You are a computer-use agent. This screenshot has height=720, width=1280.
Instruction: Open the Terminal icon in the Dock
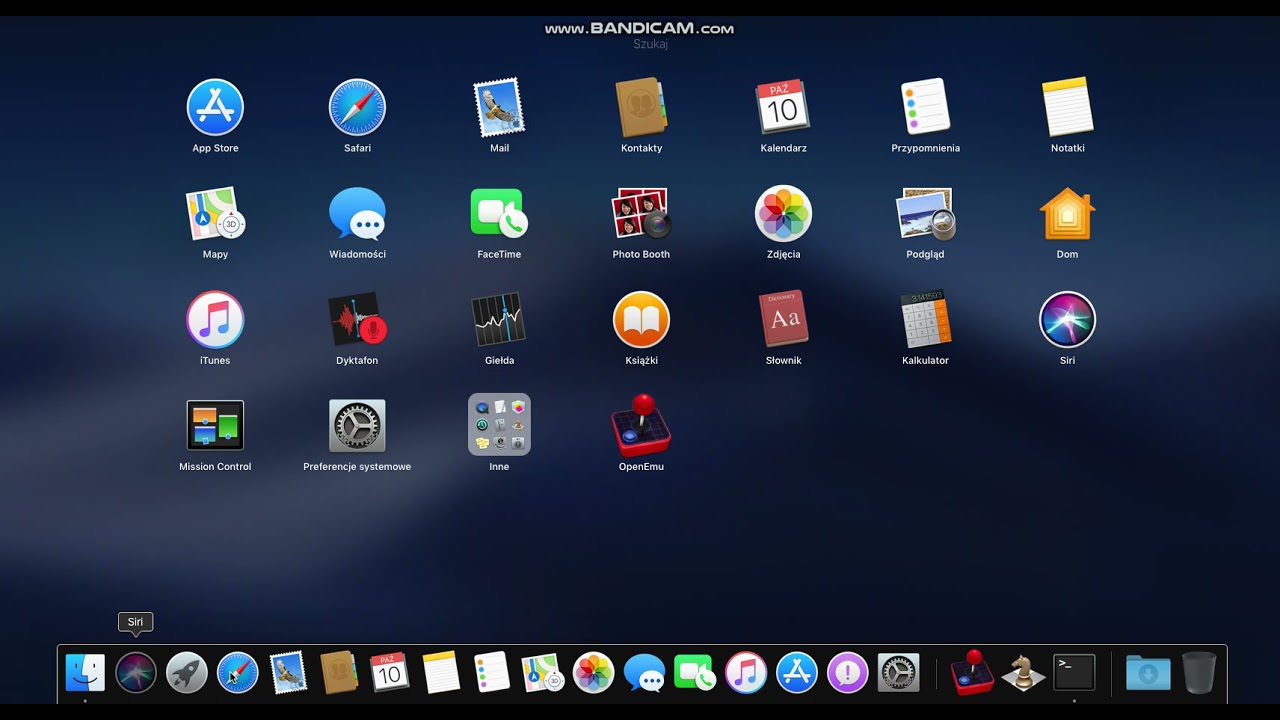(1074, 673)
